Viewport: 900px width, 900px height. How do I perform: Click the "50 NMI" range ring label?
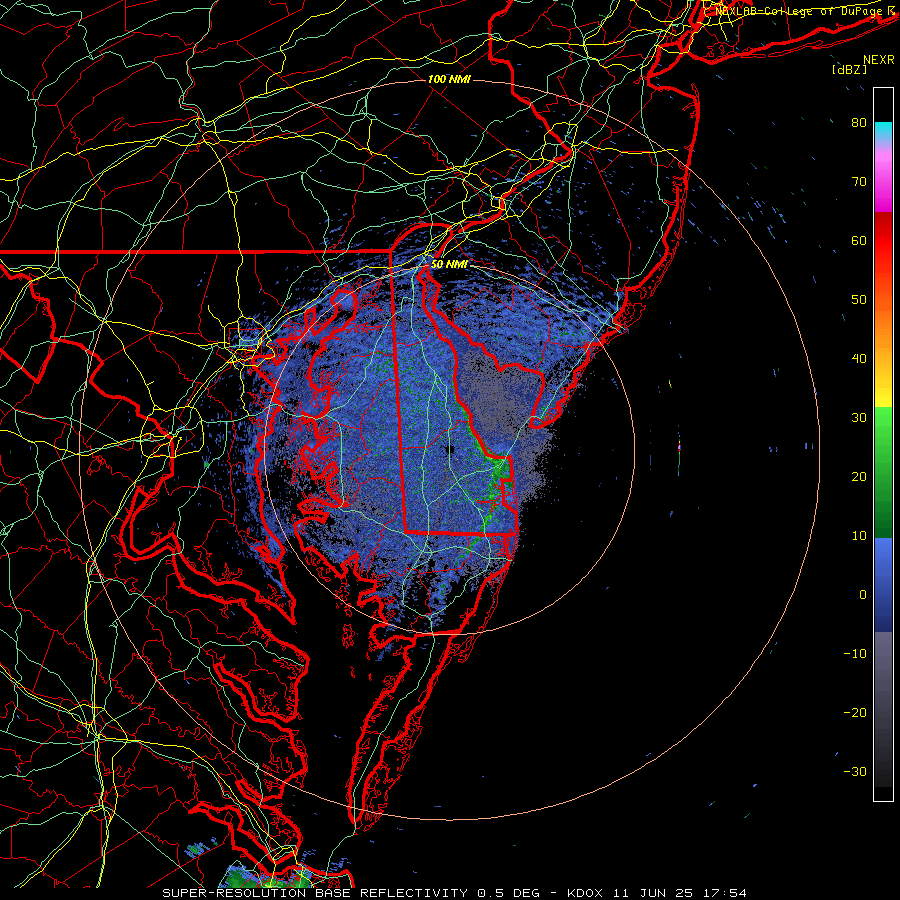click(x=449, y=265)
